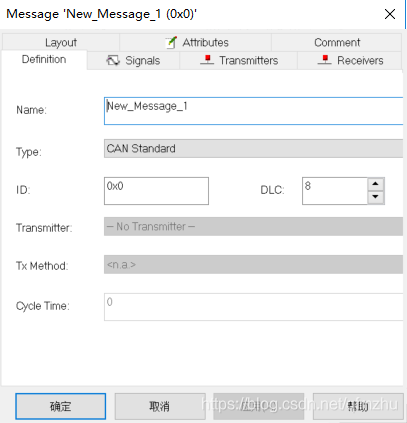Increase DLC with the up arrow

click(x=376, y=184)
